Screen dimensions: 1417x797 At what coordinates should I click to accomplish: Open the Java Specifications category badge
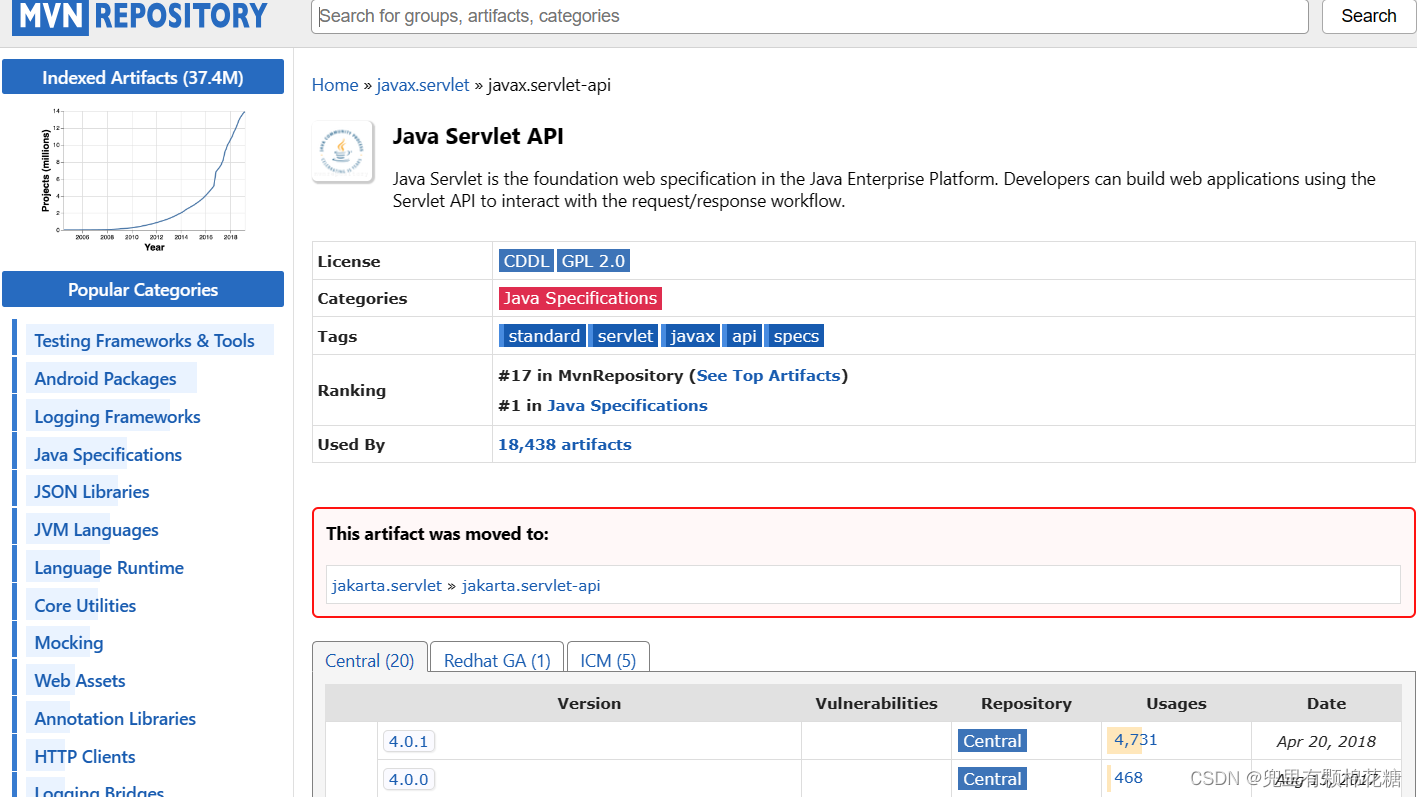pos(580,298)
